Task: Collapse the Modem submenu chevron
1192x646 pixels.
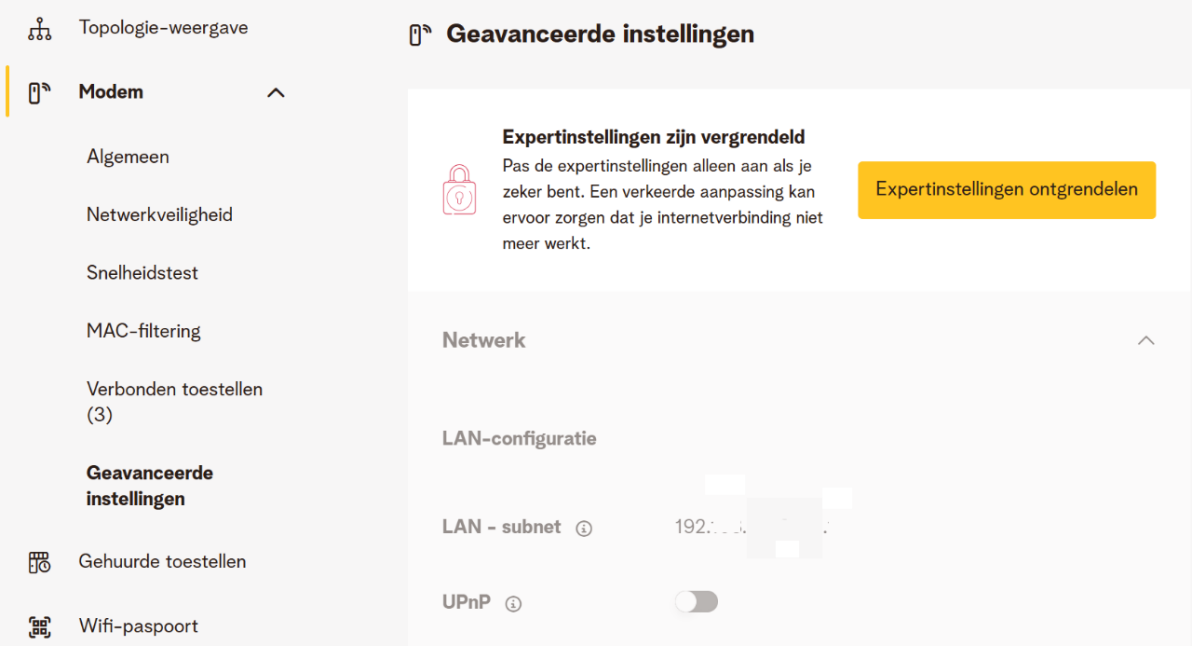Action: 276,93
